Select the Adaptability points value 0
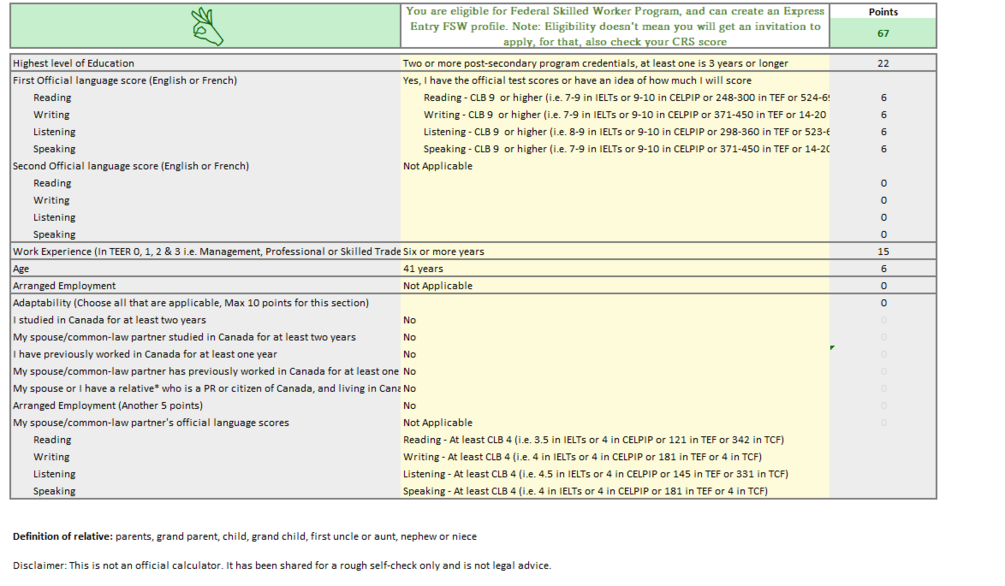Viewport: 1005px width, 586px height. [x=883, y=303]
